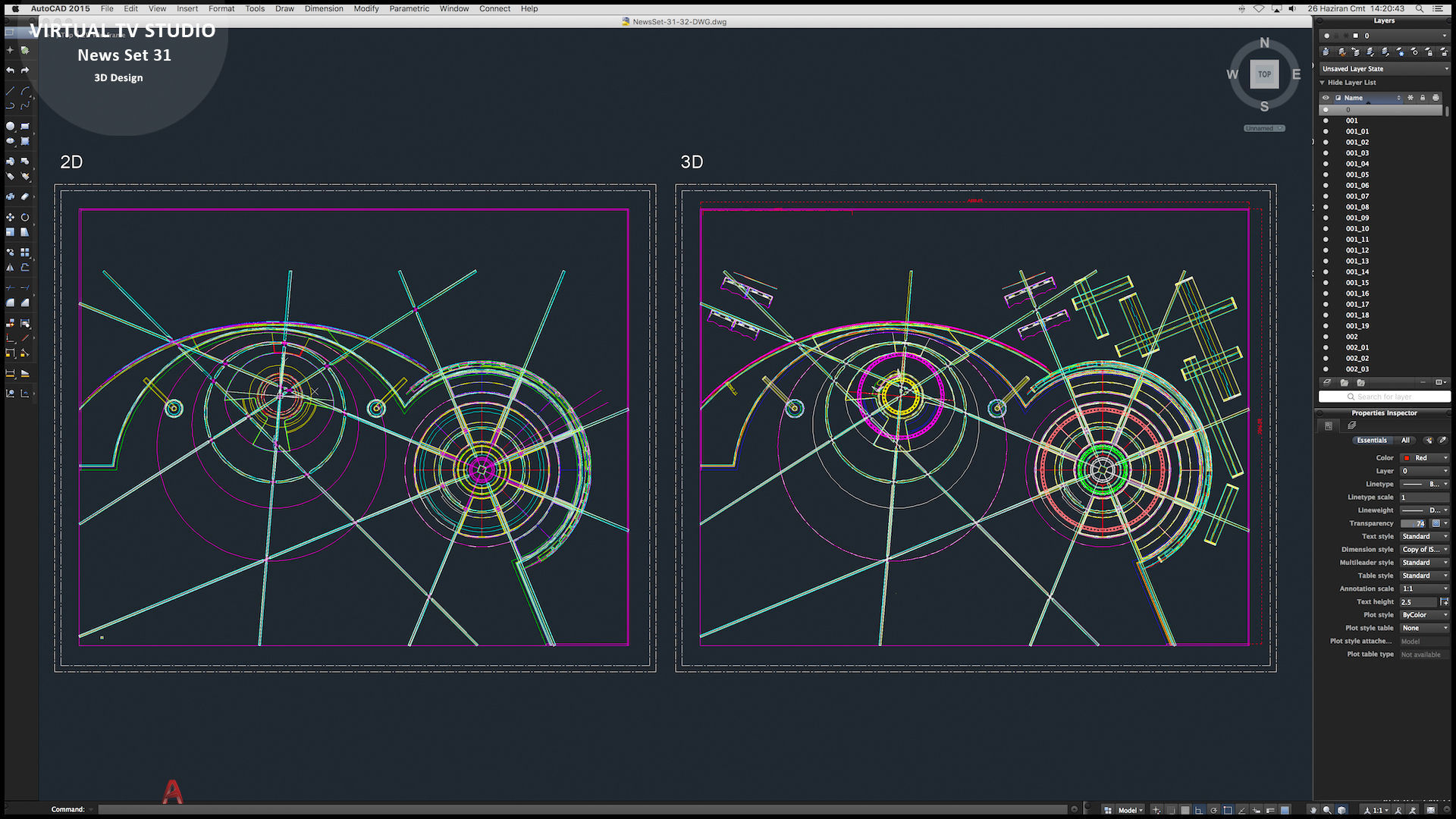Viewport: 1456px width, 819px height.
Task: Click the Essentials button in Properties Inspector
Action: click(1371, 440)
